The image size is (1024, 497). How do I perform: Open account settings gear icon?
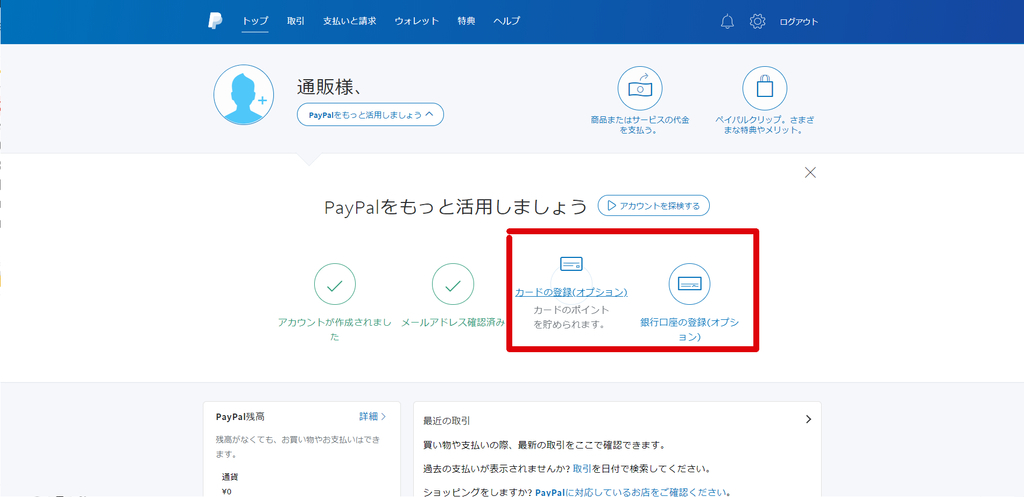click(x=758, y=22)
